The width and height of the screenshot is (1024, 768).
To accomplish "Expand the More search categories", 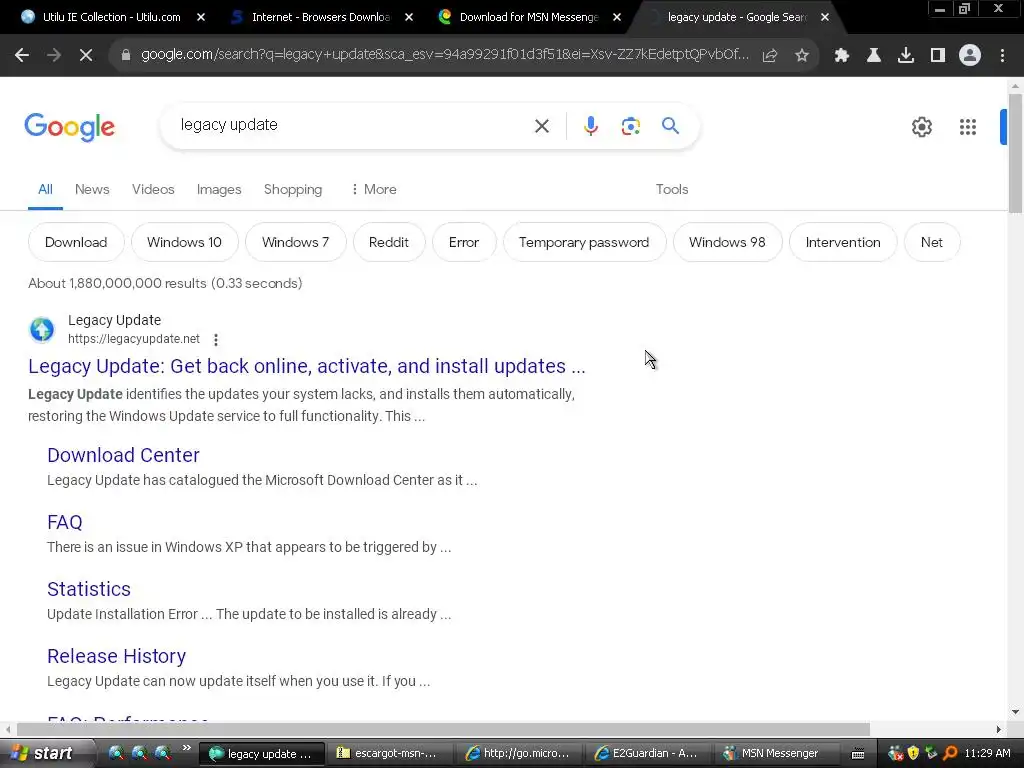I will pyautogui.click(x=374, y=189).
